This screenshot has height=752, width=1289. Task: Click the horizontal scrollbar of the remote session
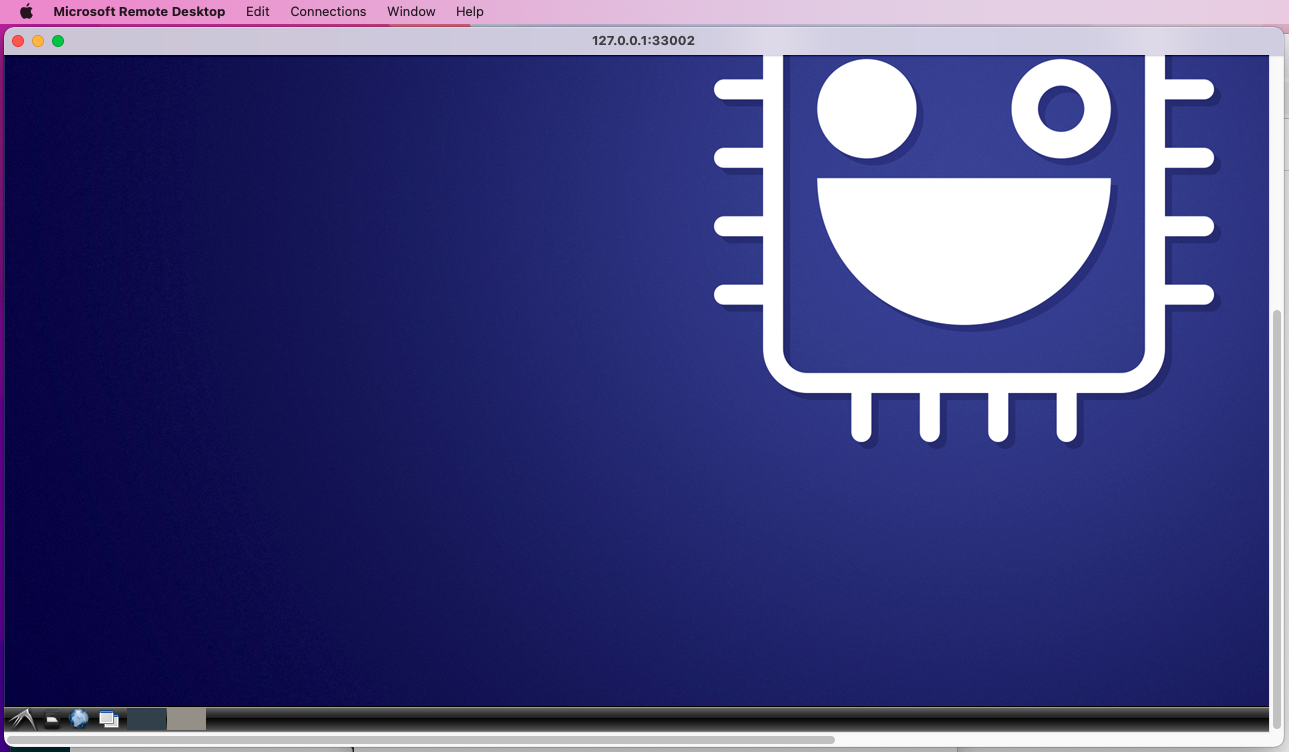(421, 740)
